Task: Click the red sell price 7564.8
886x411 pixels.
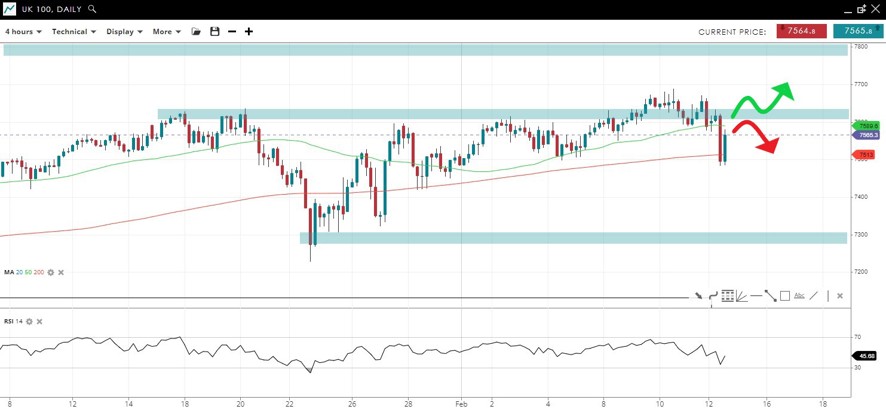Action: pyautogui.click(x=801, y=32)
